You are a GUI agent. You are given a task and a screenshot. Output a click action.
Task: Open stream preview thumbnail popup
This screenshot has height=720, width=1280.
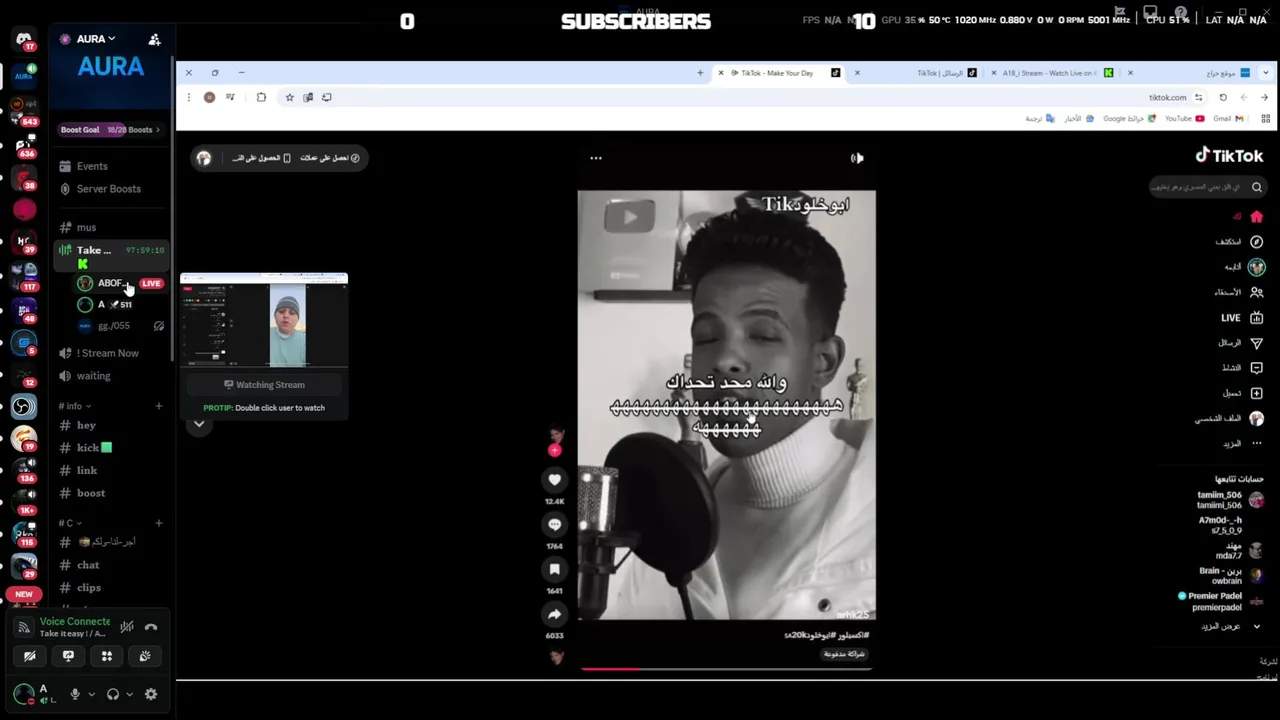coord(264,321)
